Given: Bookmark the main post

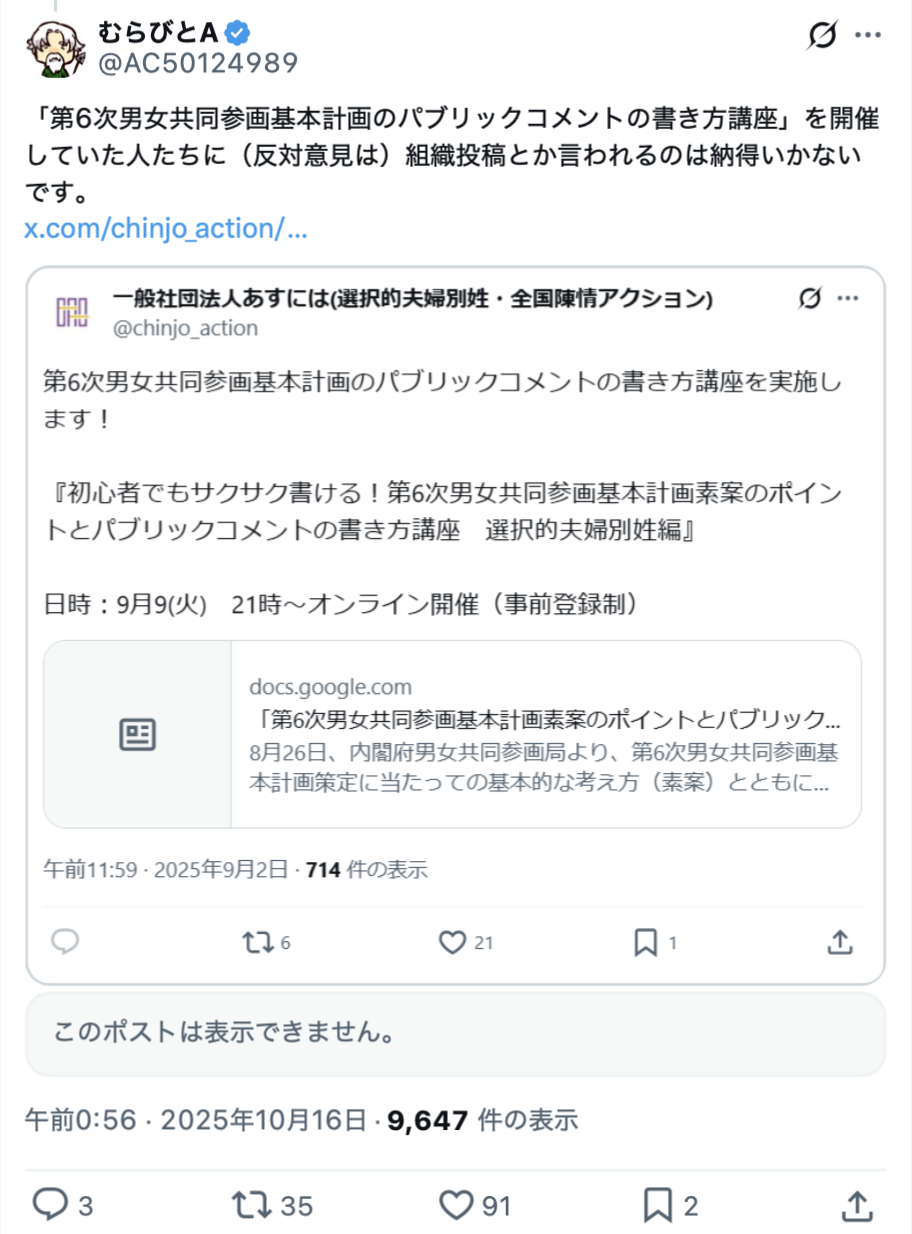Looking at the screenshot, I should click(x=656, y=1204).
